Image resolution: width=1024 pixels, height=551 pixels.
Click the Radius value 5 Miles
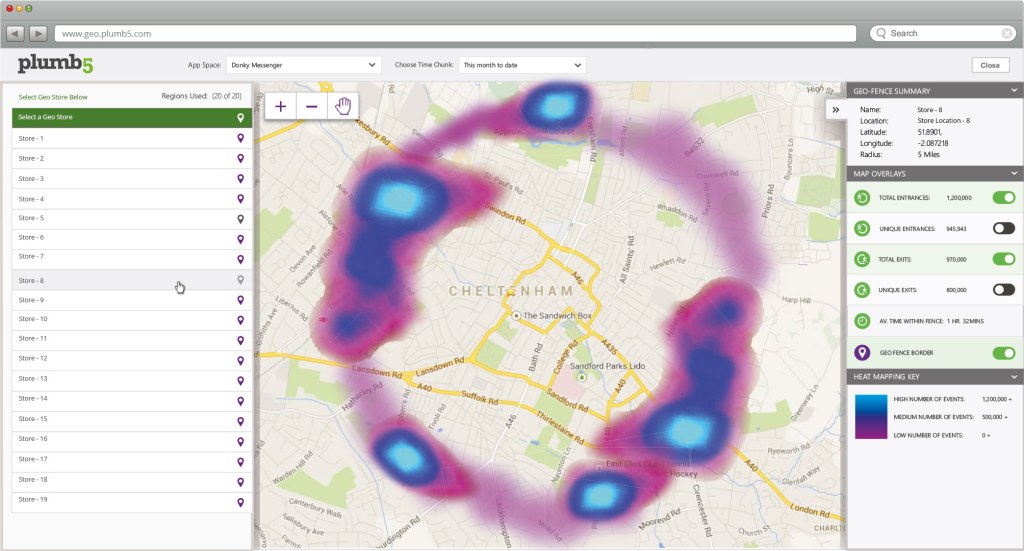coord(928,155)
